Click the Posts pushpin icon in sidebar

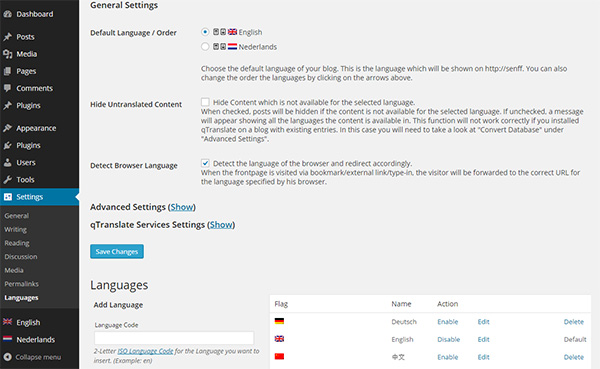click(8, 37)
